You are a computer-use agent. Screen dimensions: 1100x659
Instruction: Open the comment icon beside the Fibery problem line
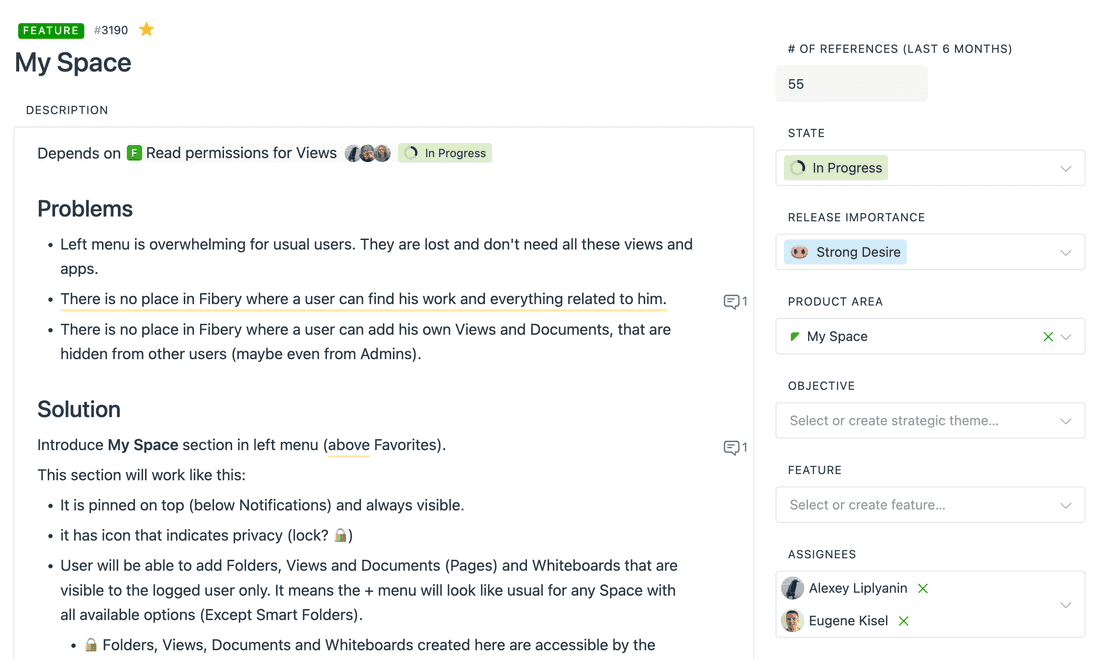click(733, 301)
